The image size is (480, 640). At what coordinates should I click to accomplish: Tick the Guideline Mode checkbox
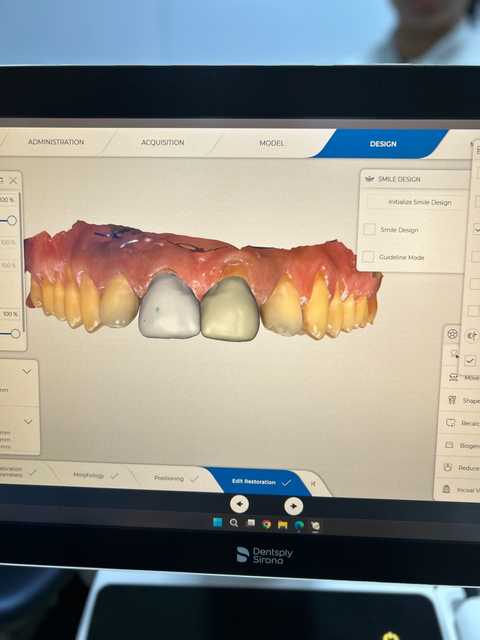click(368, 257)
